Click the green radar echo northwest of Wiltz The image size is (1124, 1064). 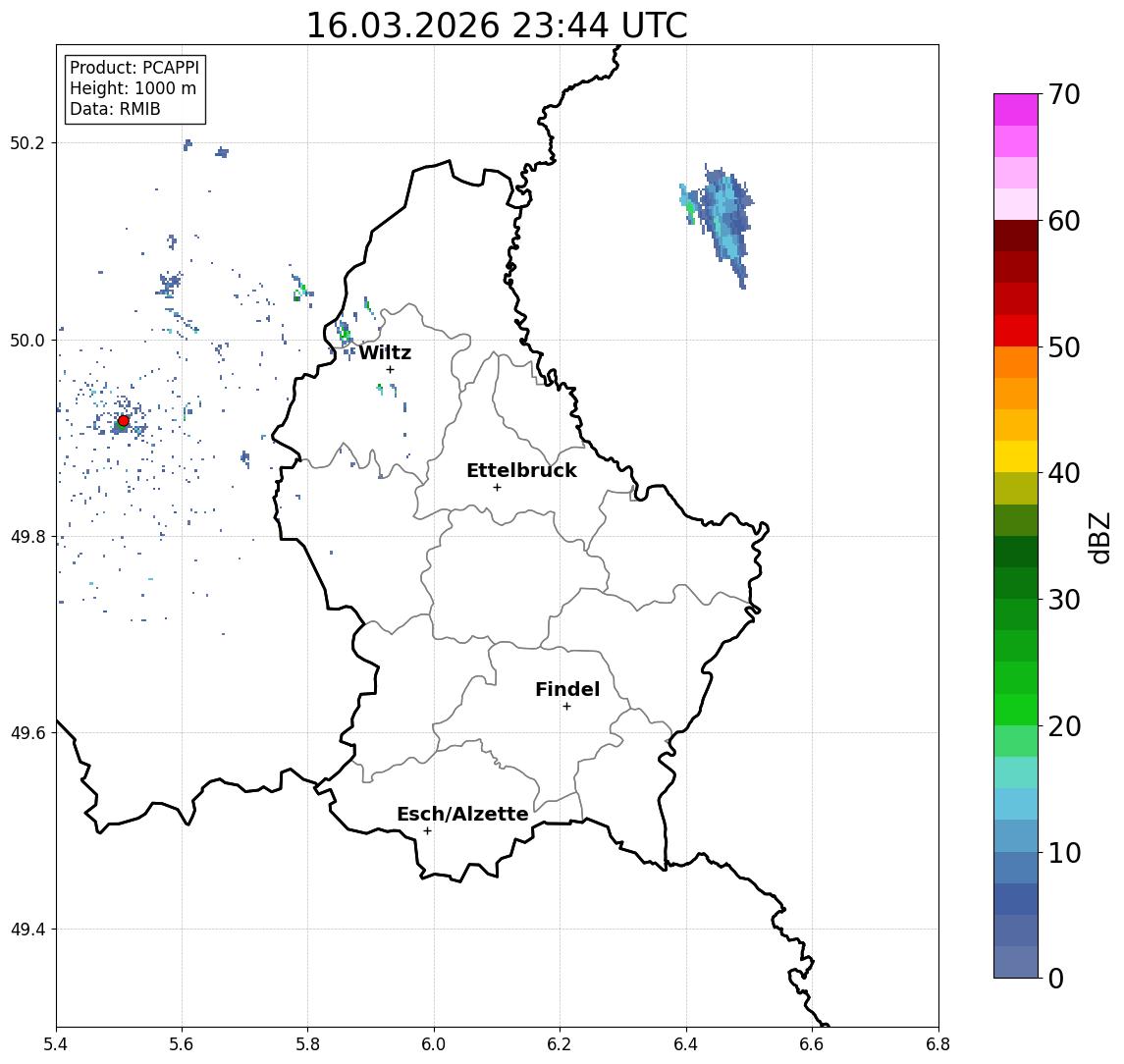345,333
